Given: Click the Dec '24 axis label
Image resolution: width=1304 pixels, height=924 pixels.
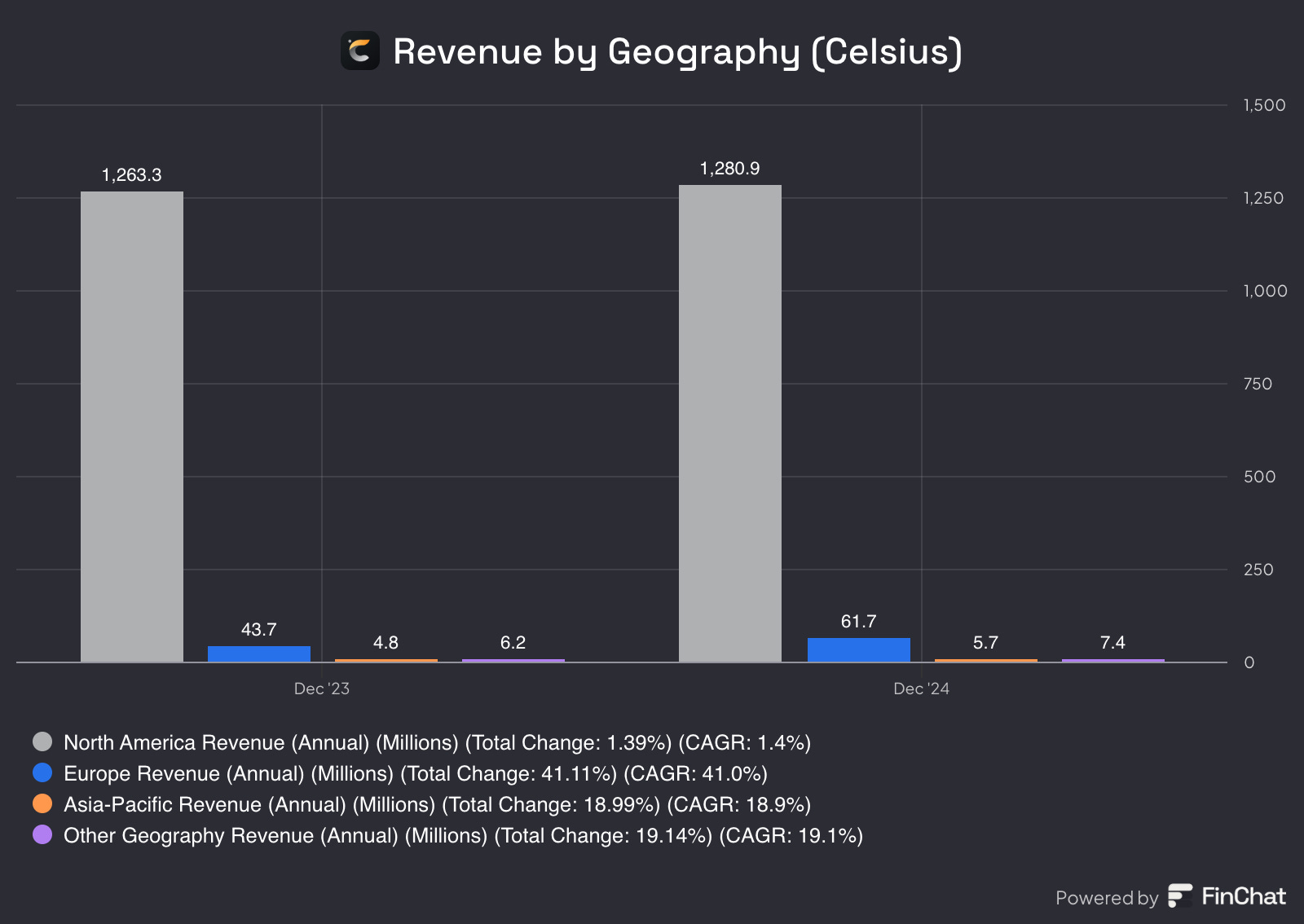Looking at the screenshot, I should coord(922,689).
